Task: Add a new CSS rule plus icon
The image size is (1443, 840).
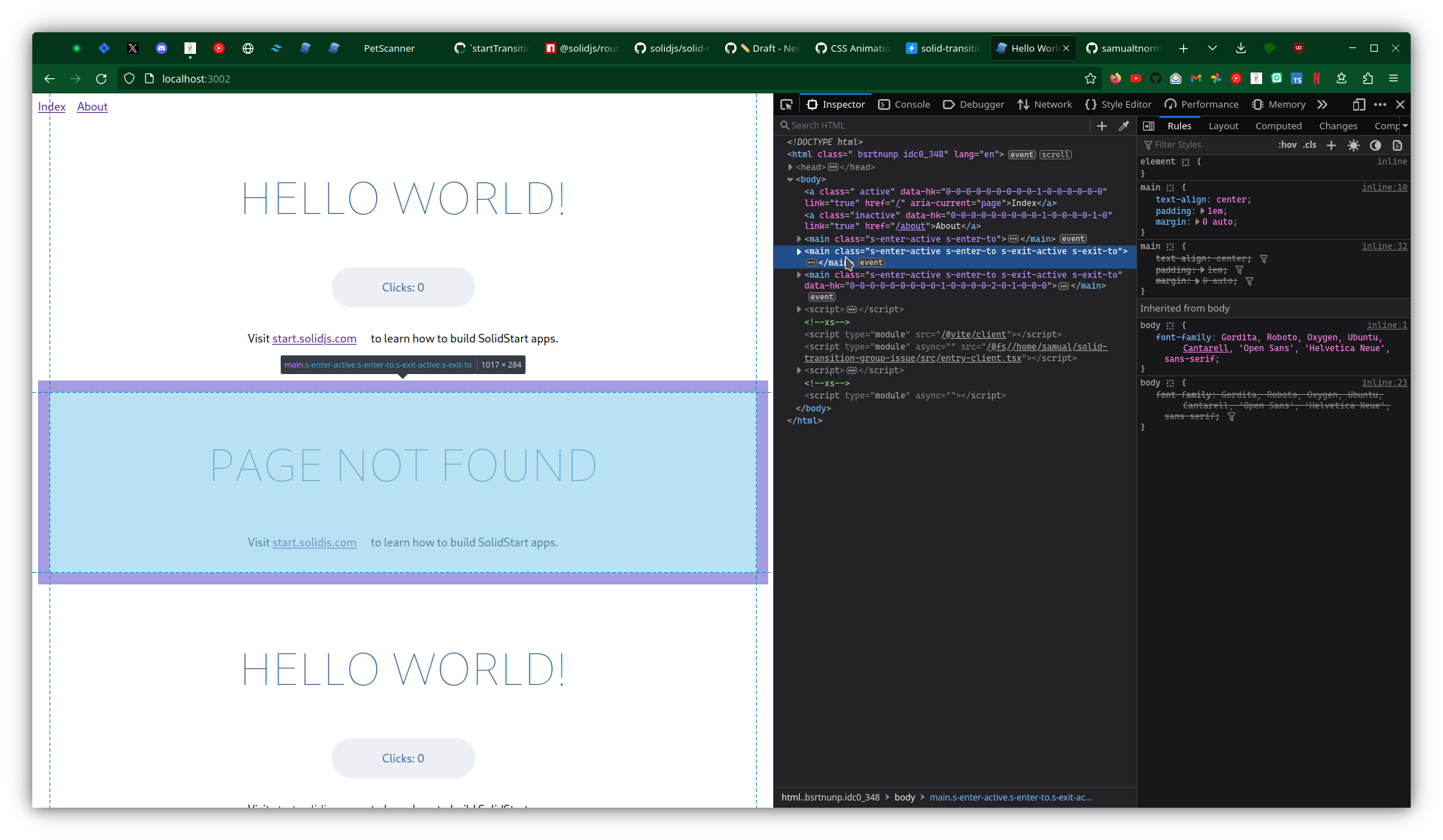Action: 1331,145
